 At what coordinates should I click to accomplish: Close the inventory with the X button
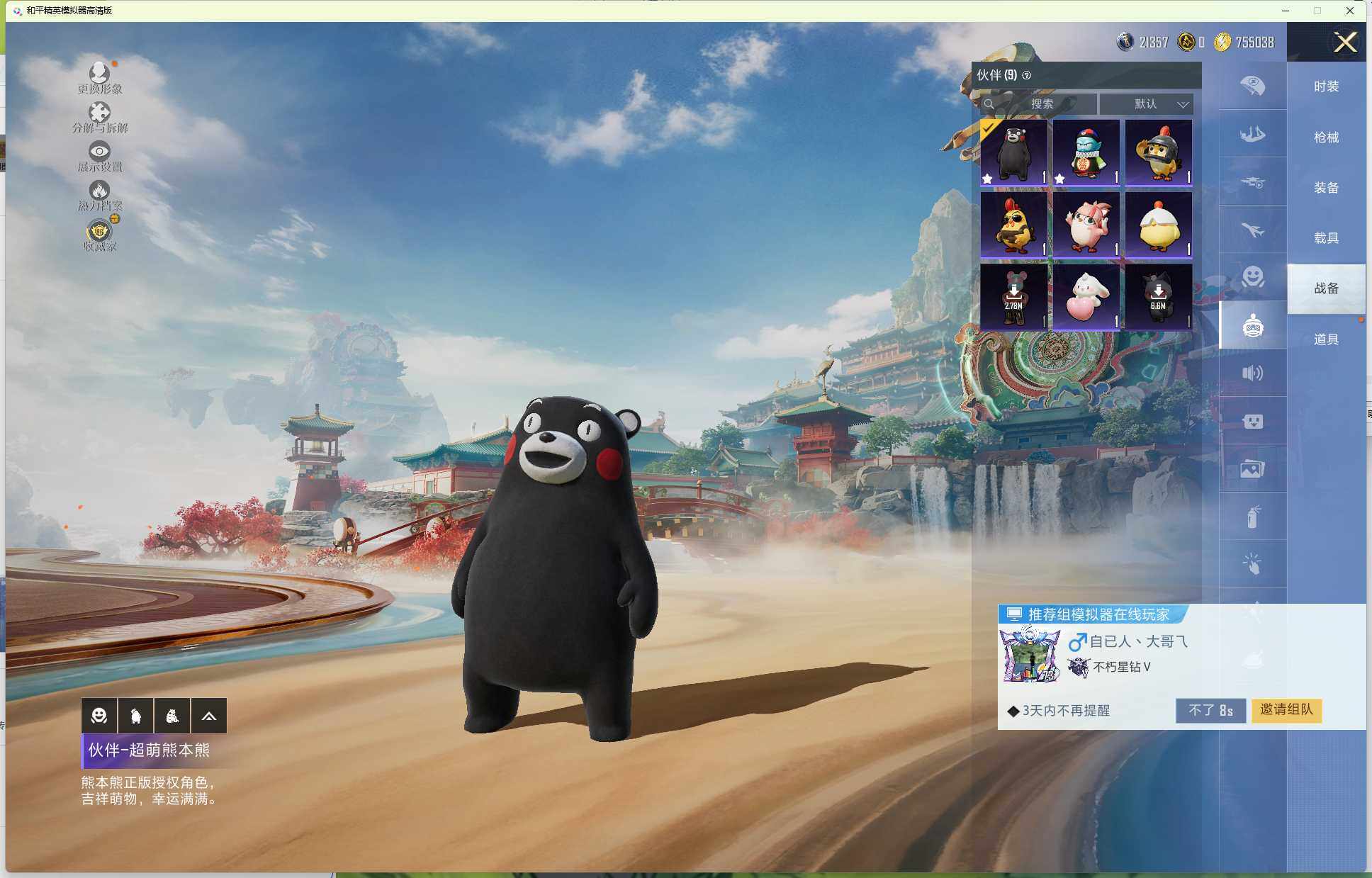[x=1344, y=43]
